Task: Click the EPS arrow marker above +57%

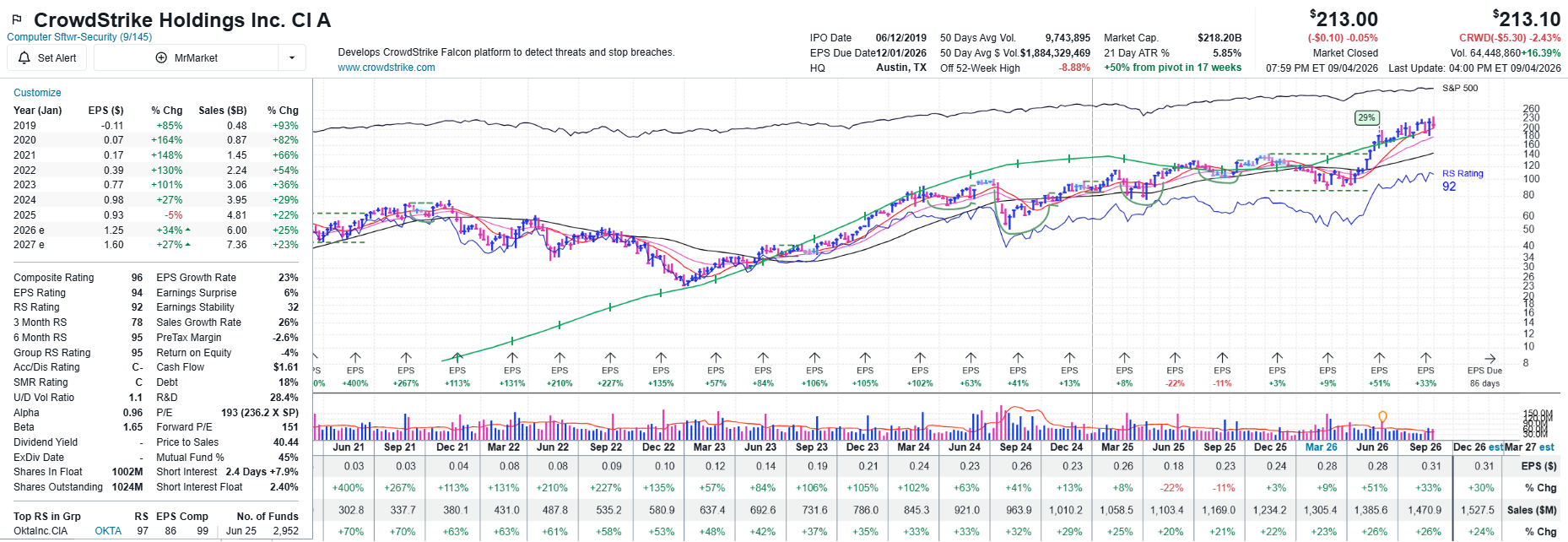Action: click(x=716, y=358)
